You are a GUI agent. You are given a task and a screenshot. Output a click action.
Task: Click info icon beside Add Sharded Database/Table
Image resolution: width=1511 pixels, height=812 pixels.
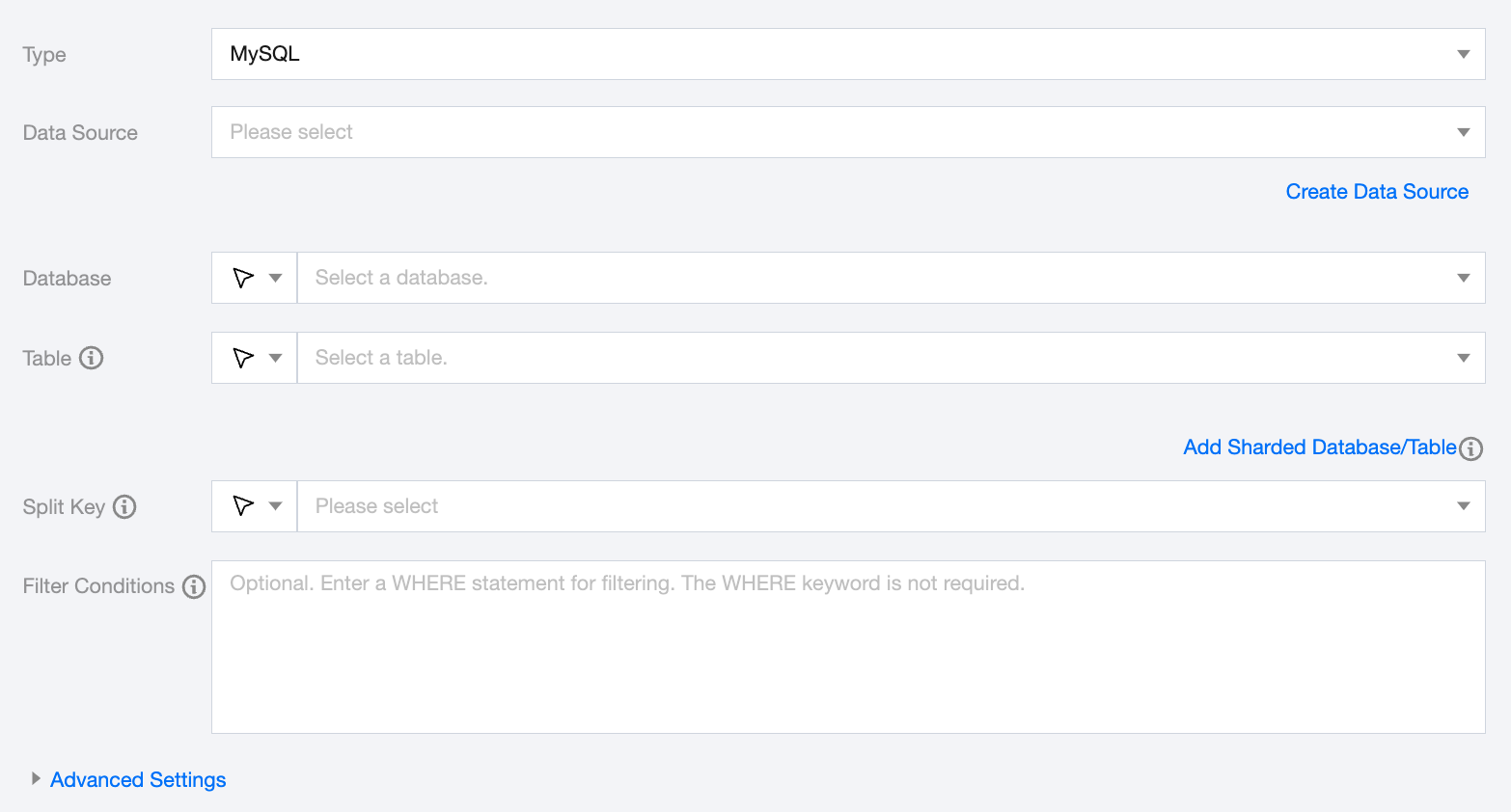click(x=1470, y=448)
